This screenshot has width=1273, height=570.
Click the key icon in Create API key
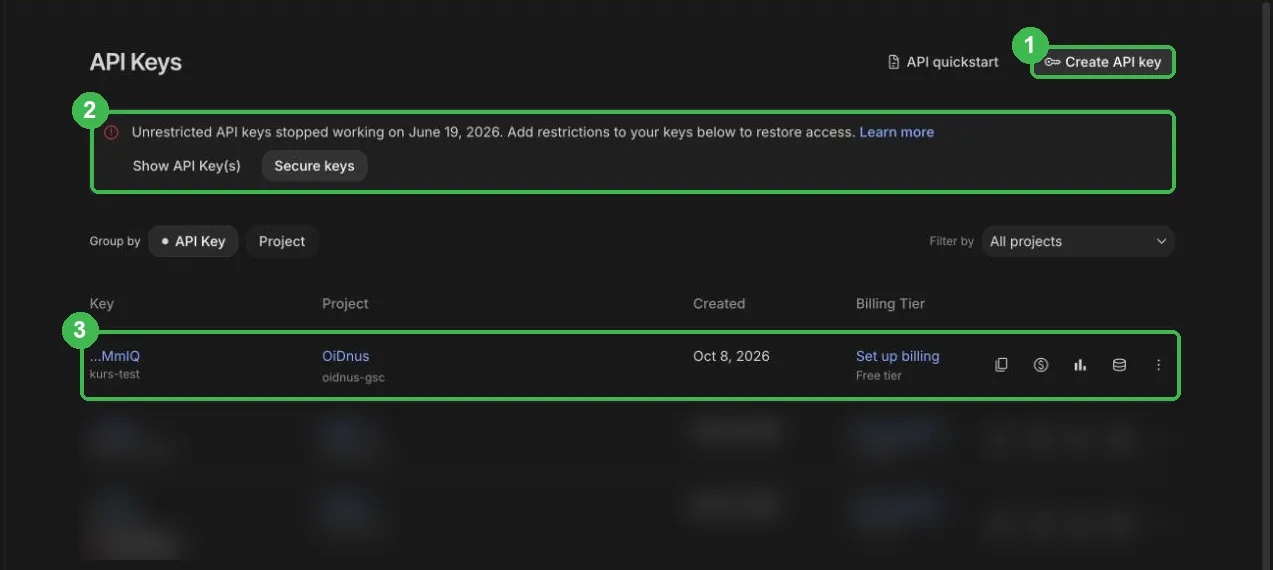click(1052, 62)
